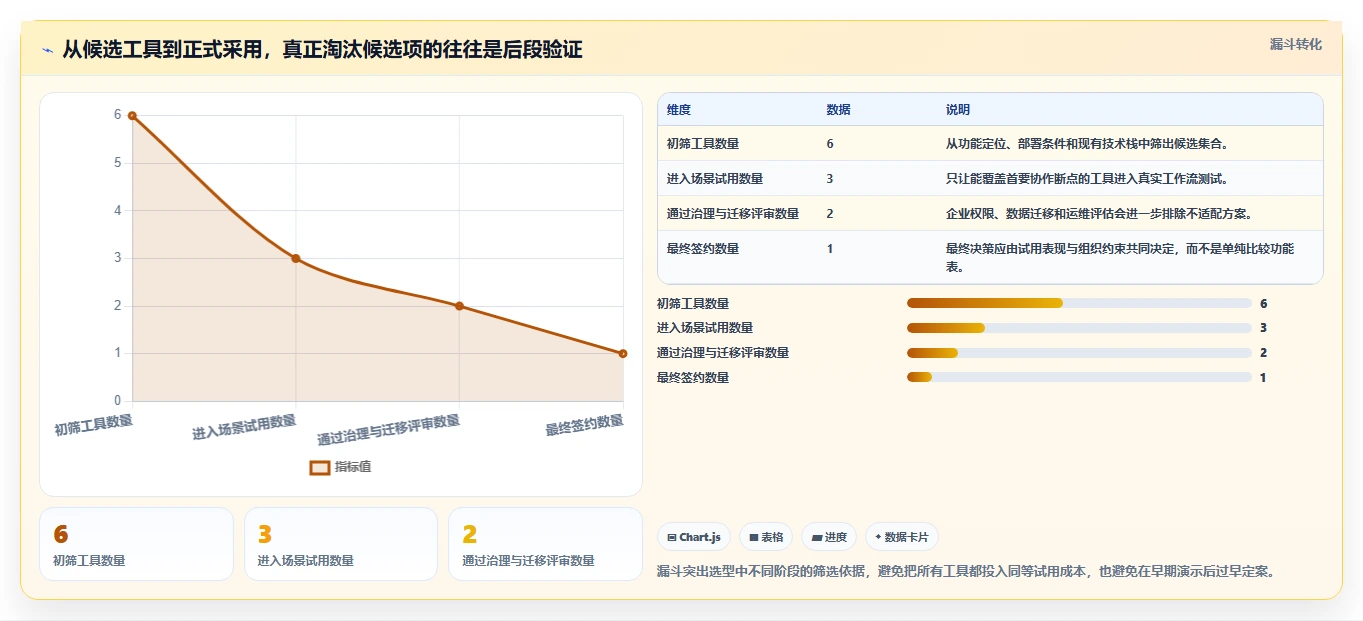Click the 指标值 legend label
1363x621 pixels.
353,467
